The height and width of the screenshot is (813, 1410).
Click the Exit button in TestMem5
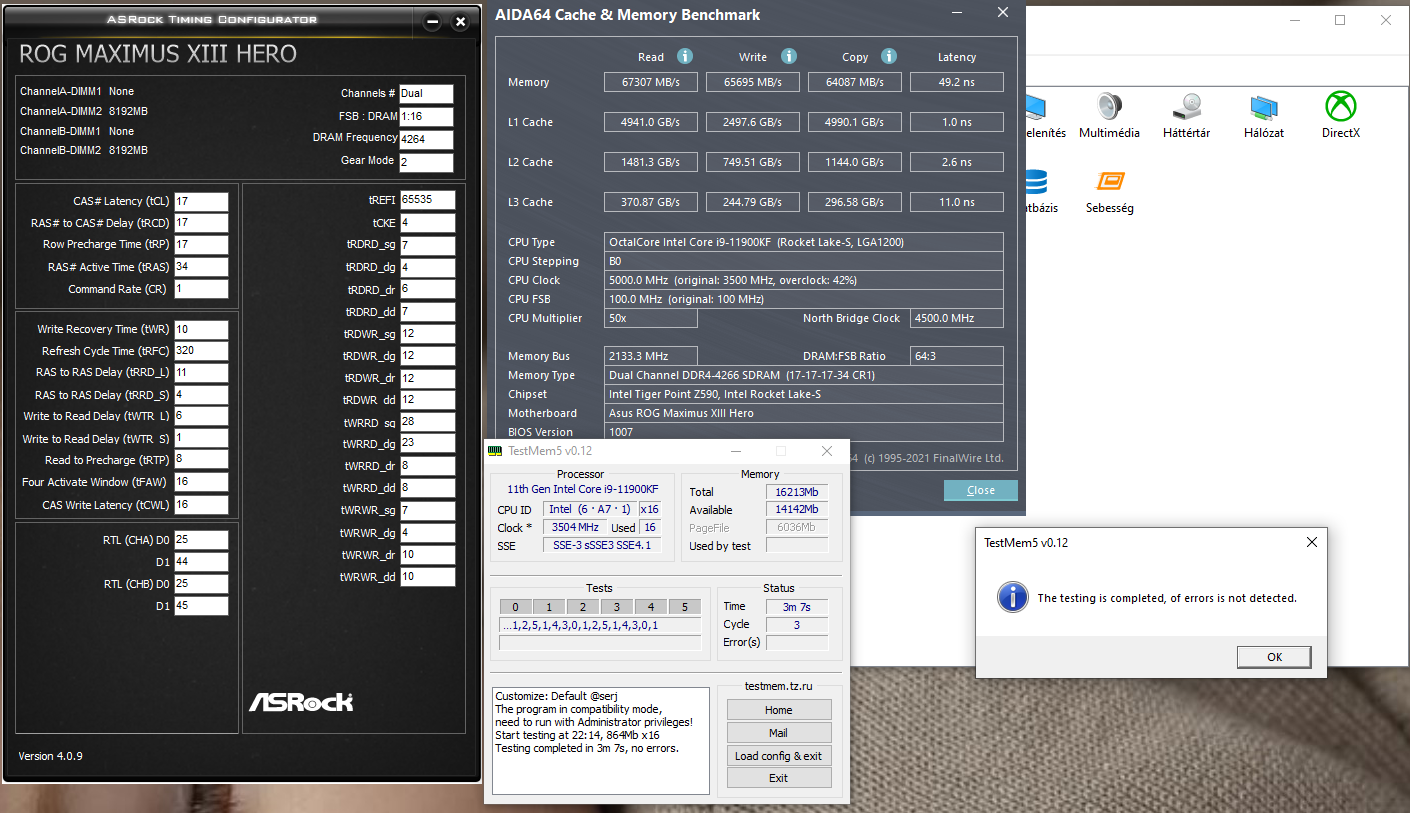pyautogui.click(x=779, y=778)
